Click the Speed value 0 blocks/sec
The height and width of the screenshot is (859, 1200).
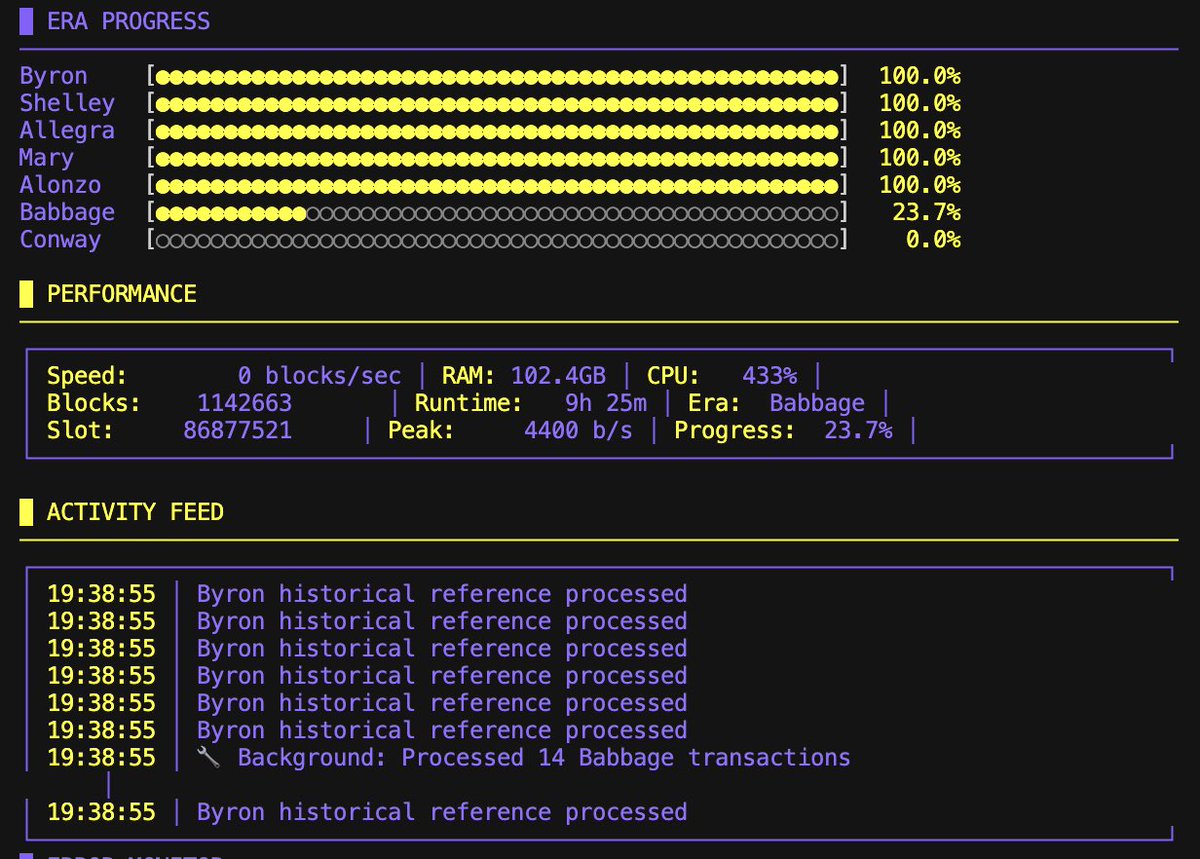point(319,376)
